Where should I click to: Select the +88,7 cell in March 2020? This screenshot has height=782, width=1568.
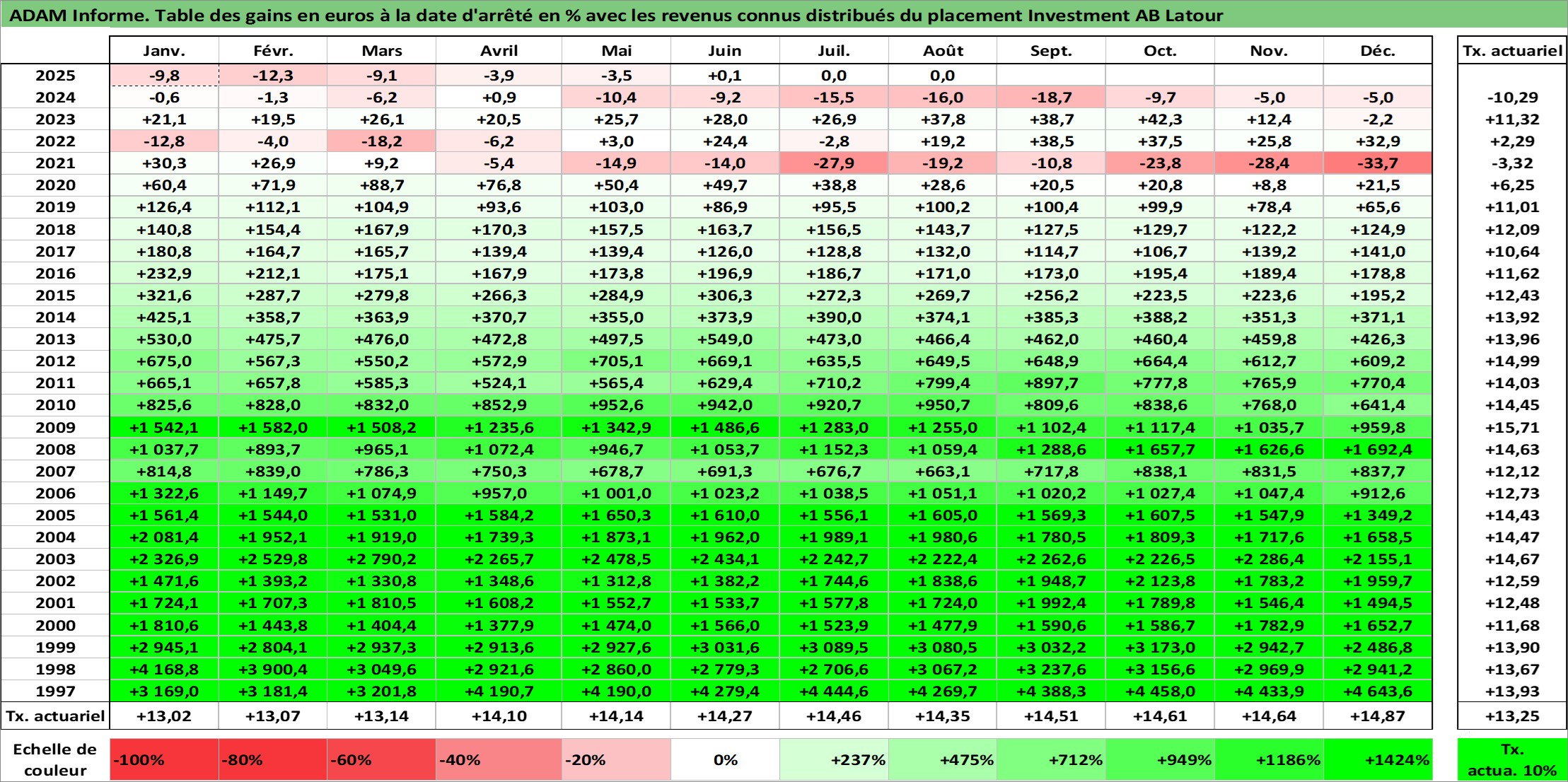tap(381, 185)
